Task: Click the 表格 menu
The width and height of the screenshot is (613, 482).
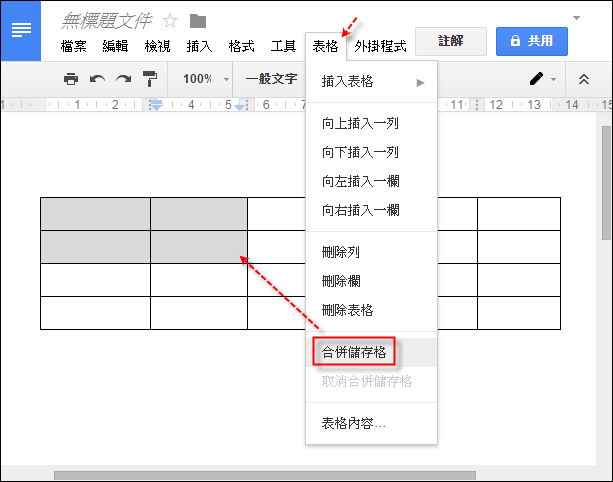Action: 325,47
